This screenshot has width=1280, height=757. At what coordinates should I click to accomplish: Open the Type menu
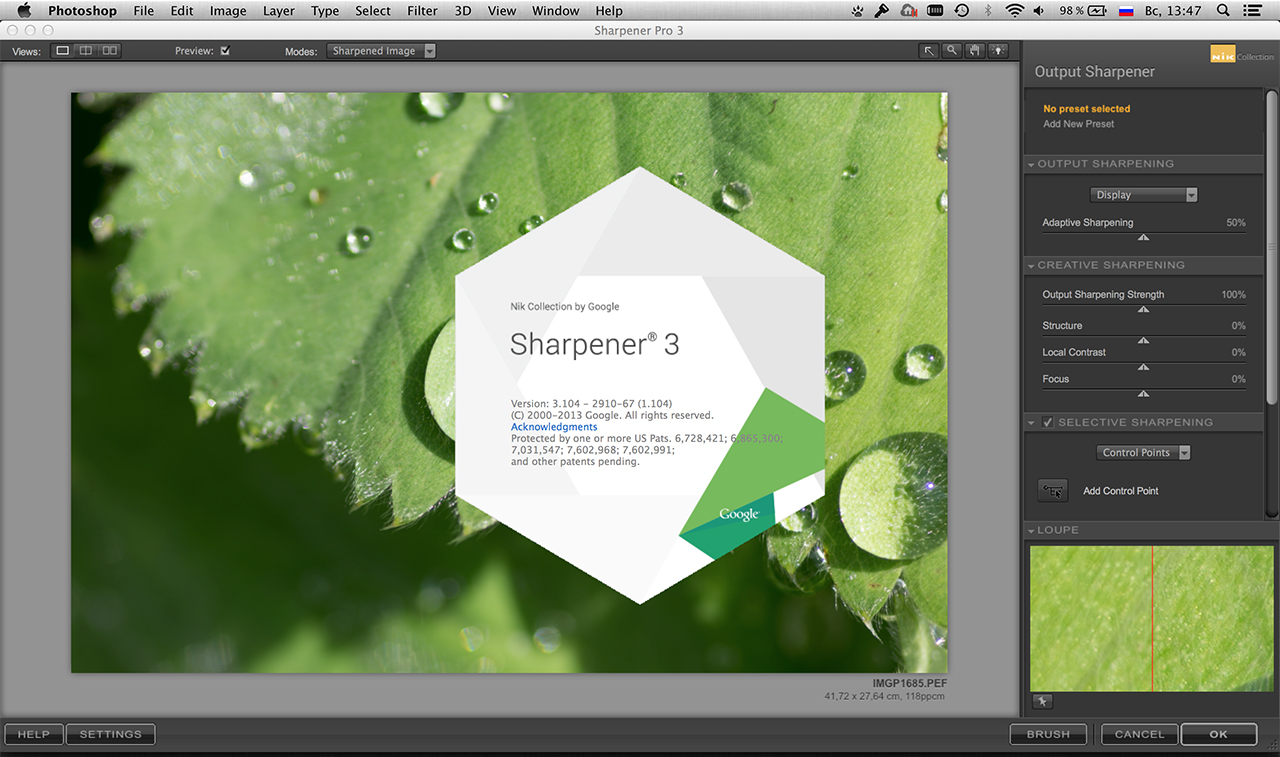click(x=325, y=11)
